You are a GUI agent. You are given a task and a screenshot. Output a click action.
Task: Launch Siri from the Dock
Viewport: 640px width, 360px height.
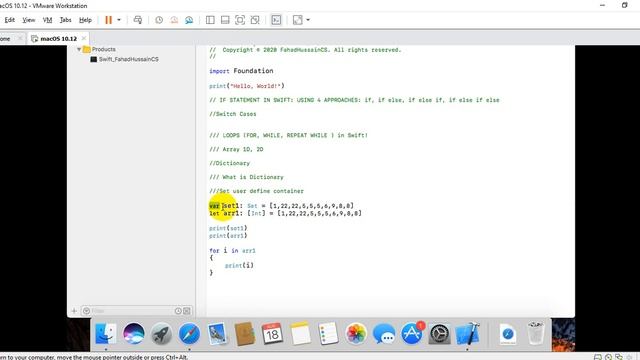tap(133, 334)
